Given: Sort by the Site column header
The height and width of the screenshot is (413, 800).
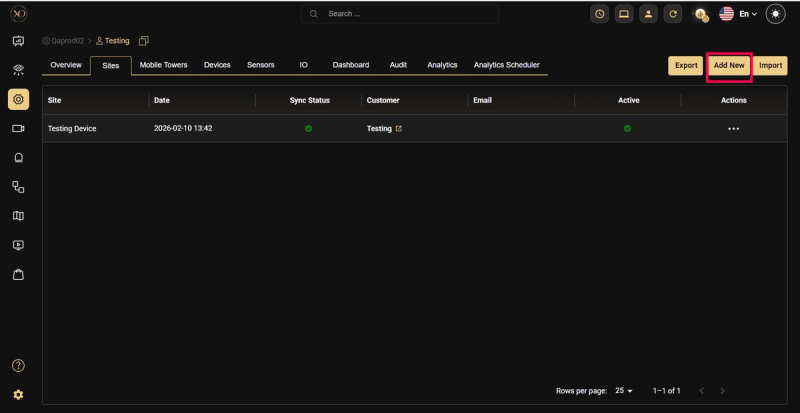Looking at the screenshot, I should click(54, 100).
